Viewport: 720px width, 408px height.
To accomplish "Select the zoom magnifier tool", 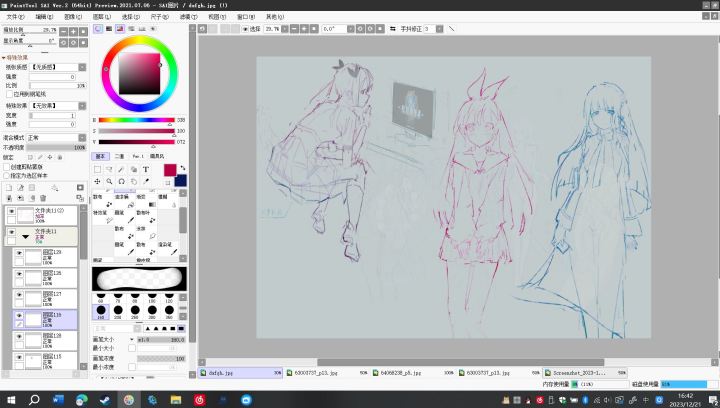I will 109,182.
